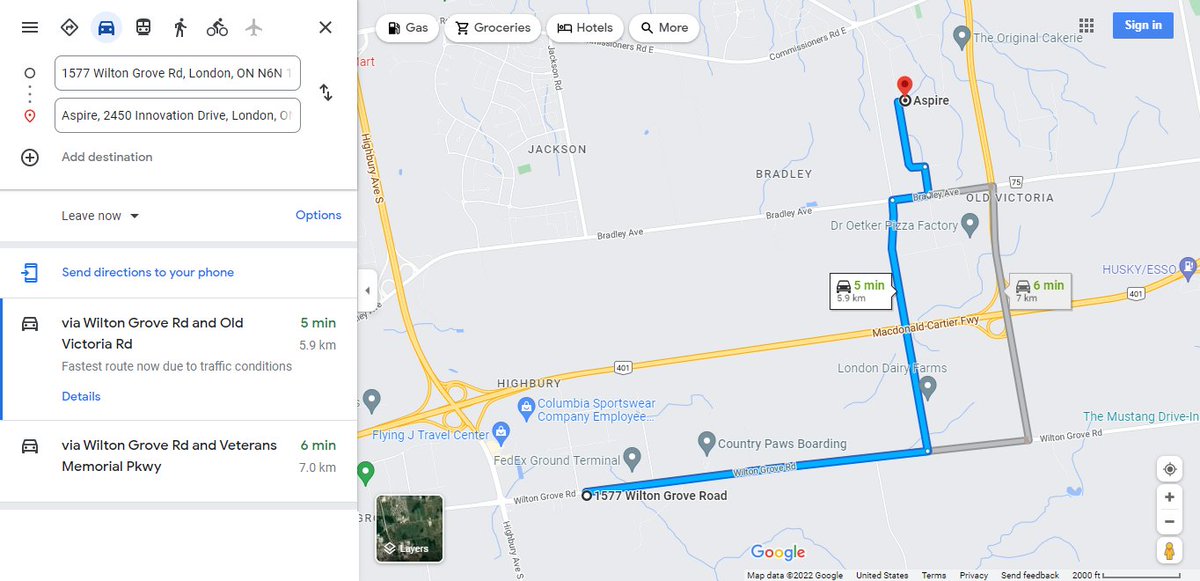This screenshot has width=1200, height=581.
Task: Select the transit travel mode icon
Action: pos(143,27)
